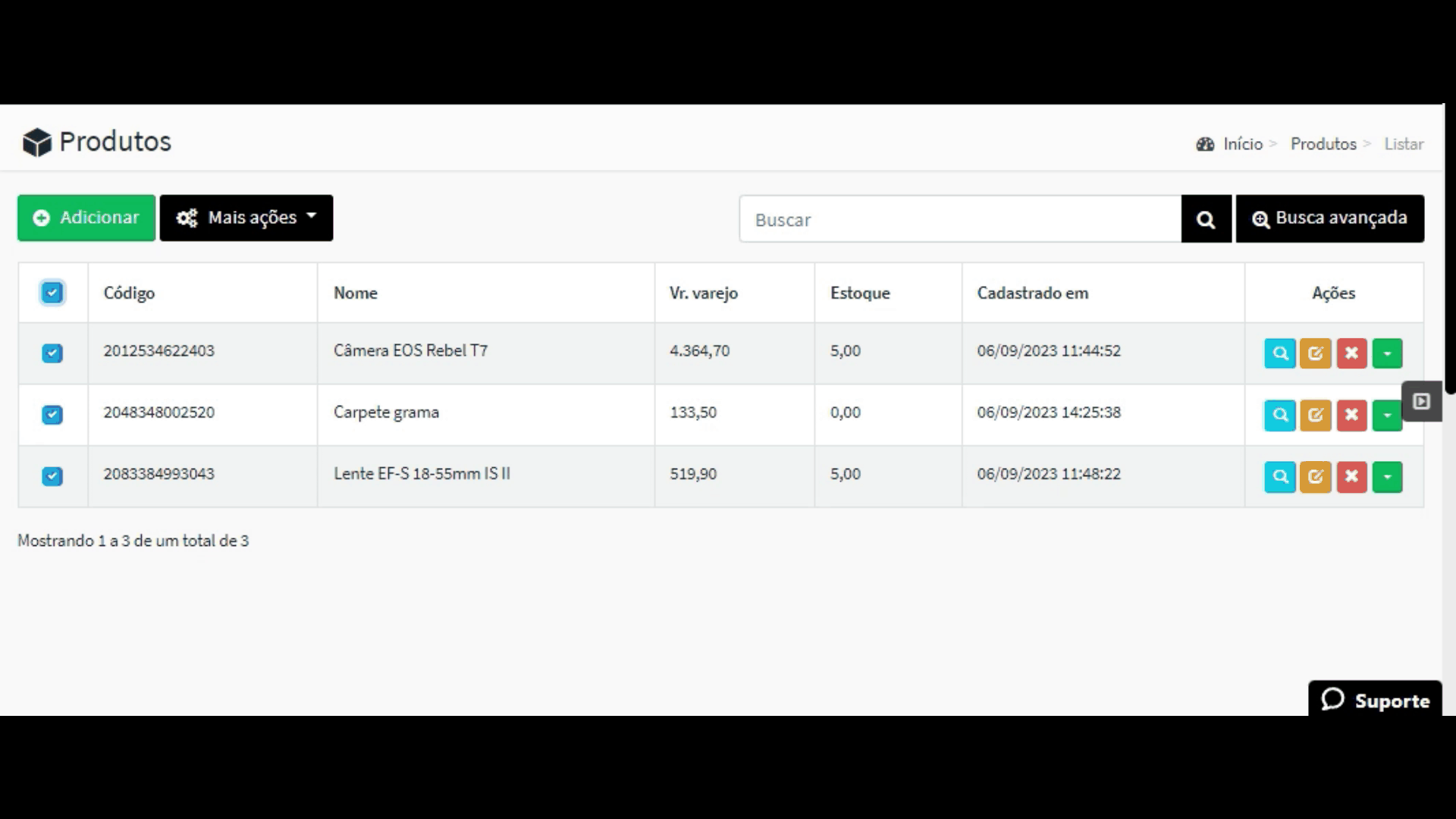Click the Adicionar button to add a product
The height and width of the screenshot is (819, 1456).
pos(86,216)
